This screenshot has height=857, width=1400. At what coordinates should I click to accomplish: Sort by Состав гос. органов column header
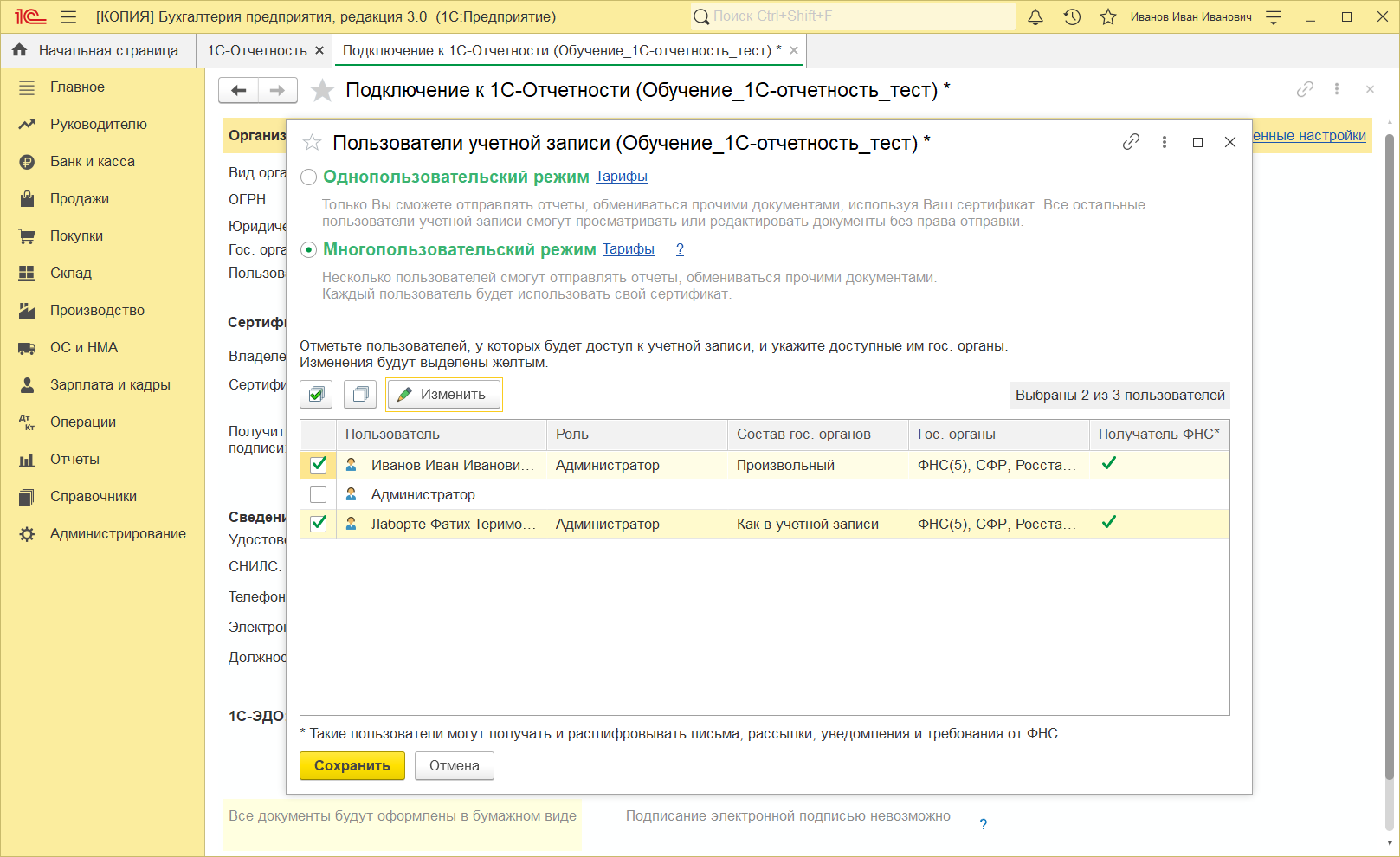point(818,435)
